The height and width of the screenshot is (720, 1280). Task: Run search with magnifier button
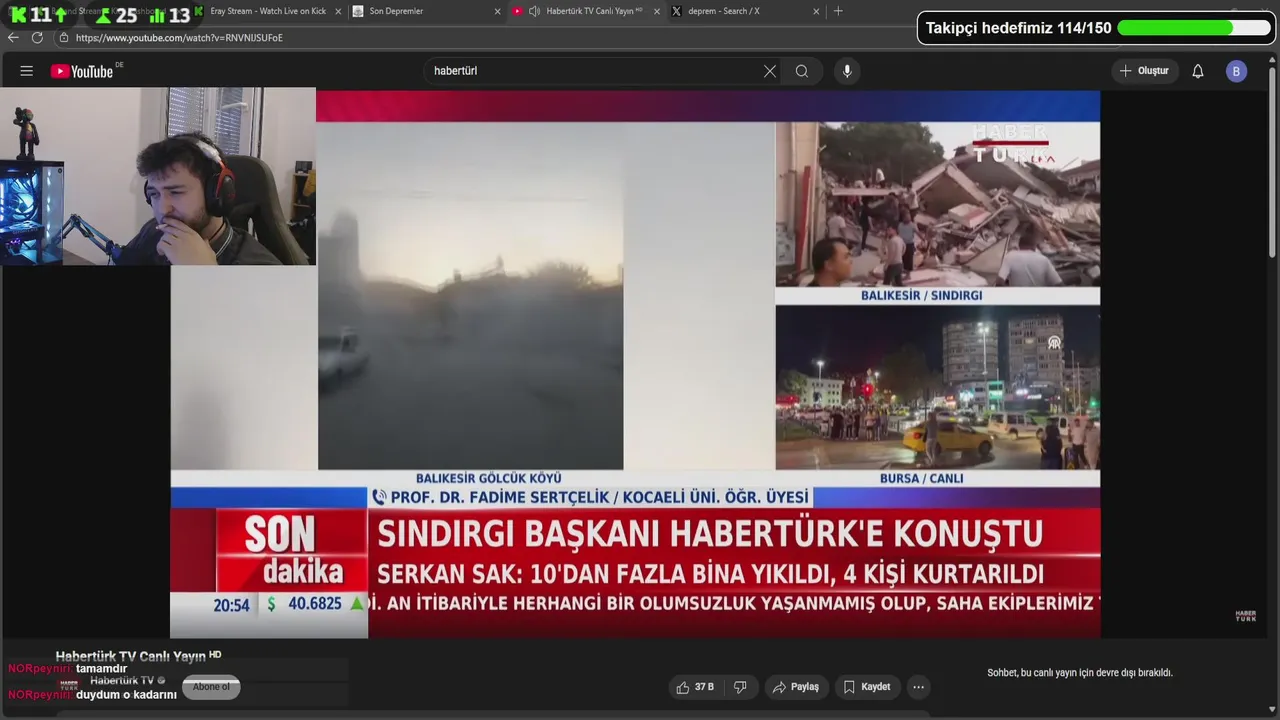(x=802, y=71)
